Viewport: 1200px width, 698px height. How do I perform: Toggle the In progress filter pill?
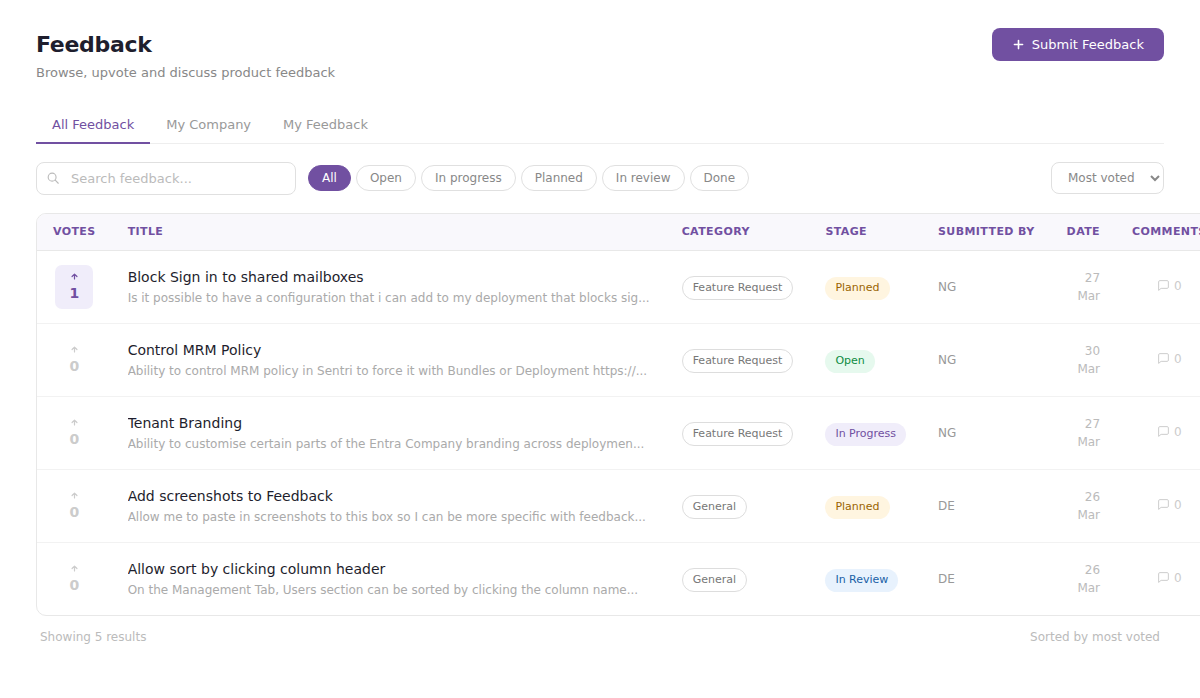pos(468,178)
